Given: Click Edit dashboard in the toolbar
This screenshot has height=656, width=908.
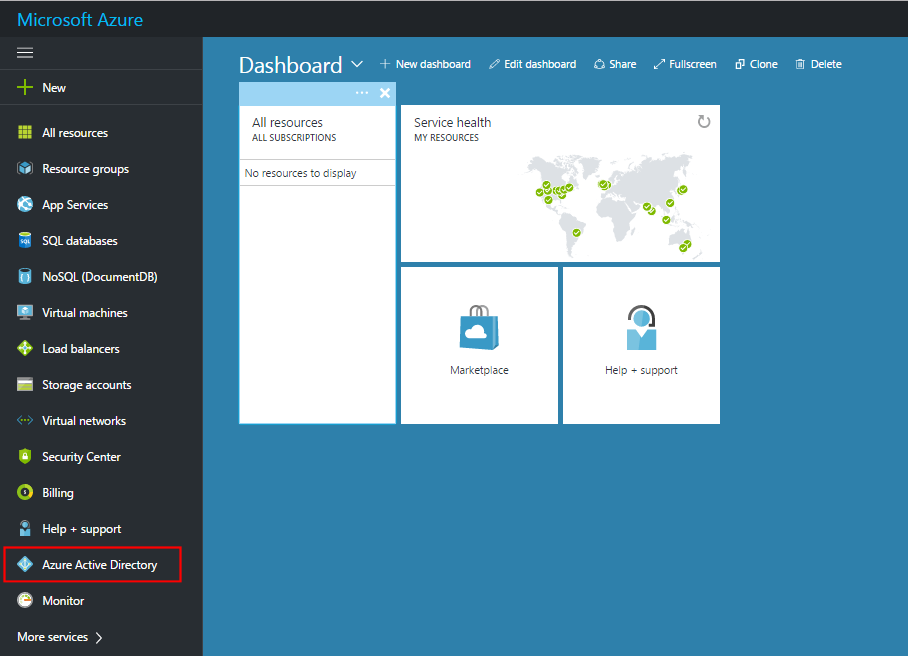Looking at the screenshot, I should point(532,63).
